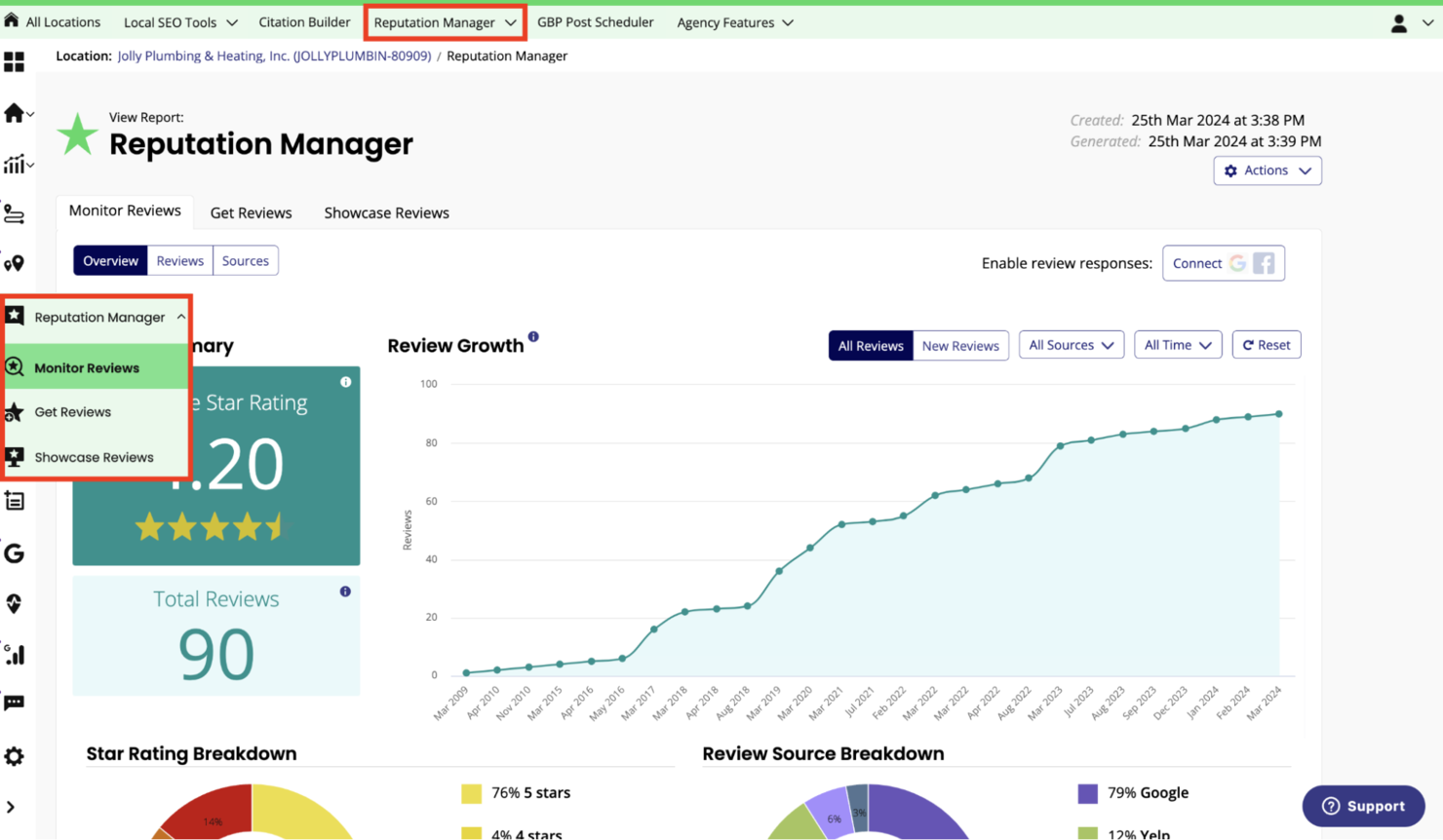Select Monitor Reviews in the sidebar menu
Screen dimensions: 1443x840
[96, 367]
